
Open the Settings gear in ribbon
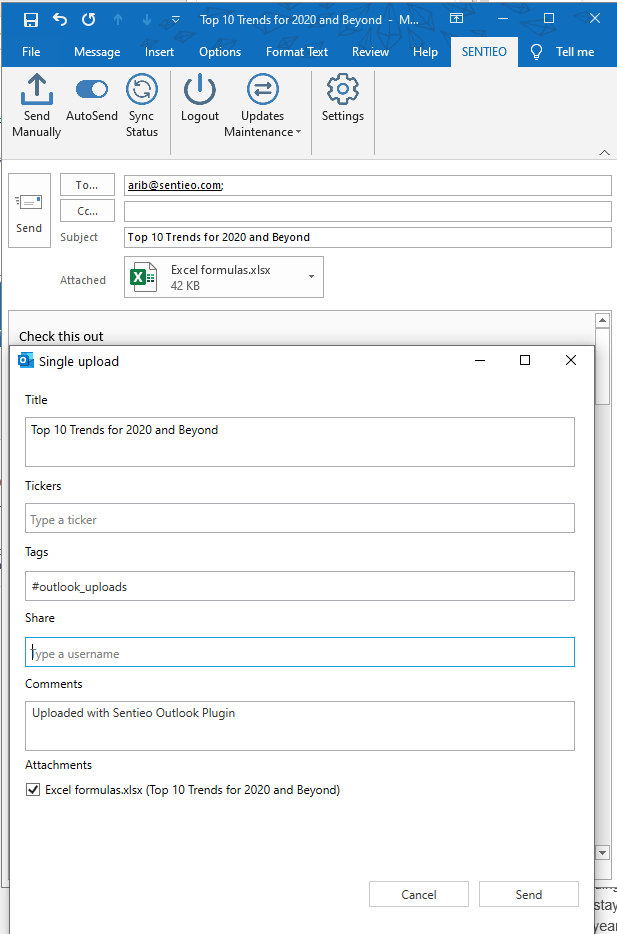(342, 89)
